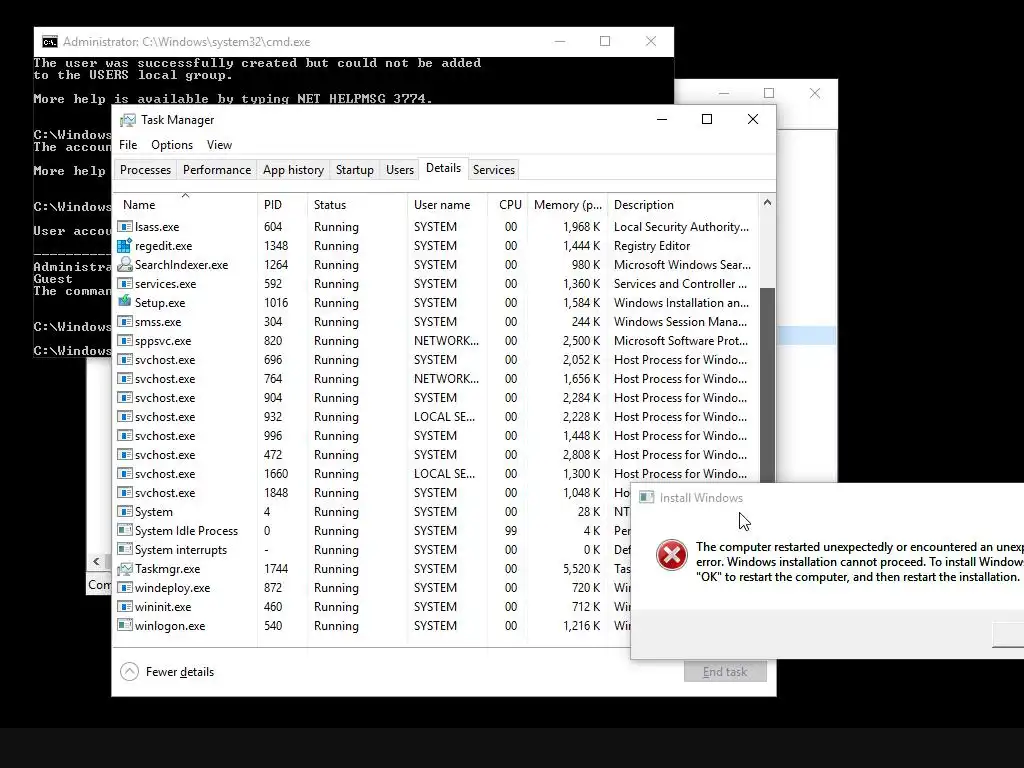Click the System Idle Process icon
1024x768 pixels.
coord(124,530)
